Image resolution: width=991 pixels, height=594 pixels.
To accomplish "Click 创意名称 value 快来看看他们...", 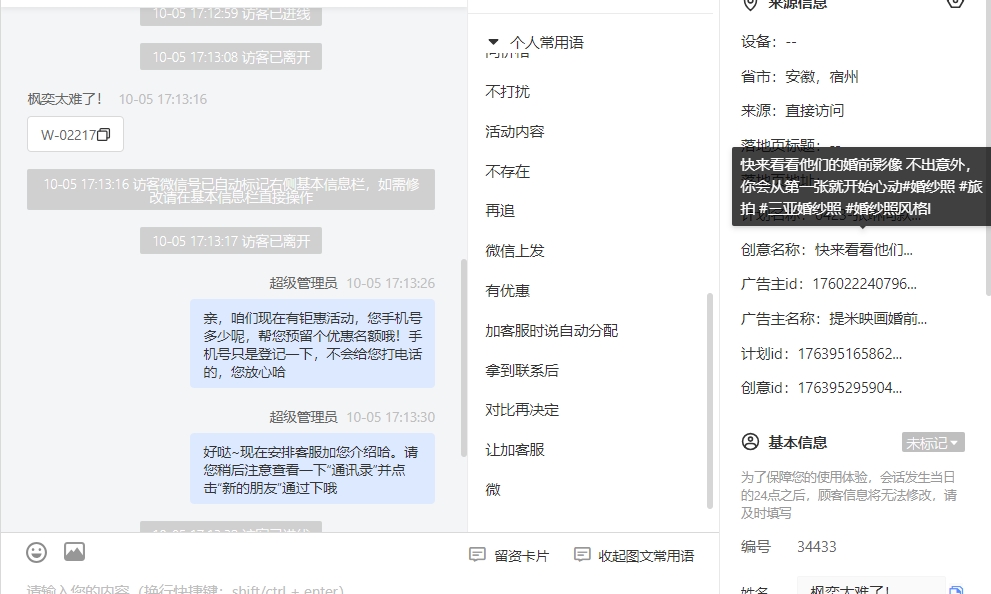I will 863,250.
